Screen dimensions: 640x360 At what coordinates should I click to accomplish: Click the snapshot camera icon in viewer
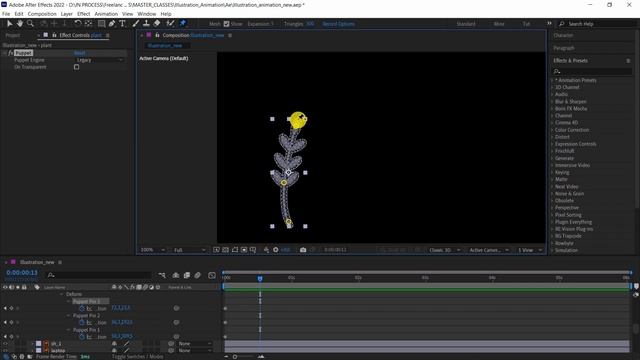point(303,250)
